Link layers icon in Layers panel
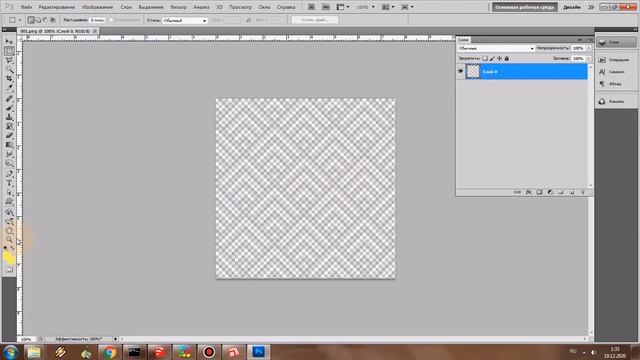 point(517,192)
